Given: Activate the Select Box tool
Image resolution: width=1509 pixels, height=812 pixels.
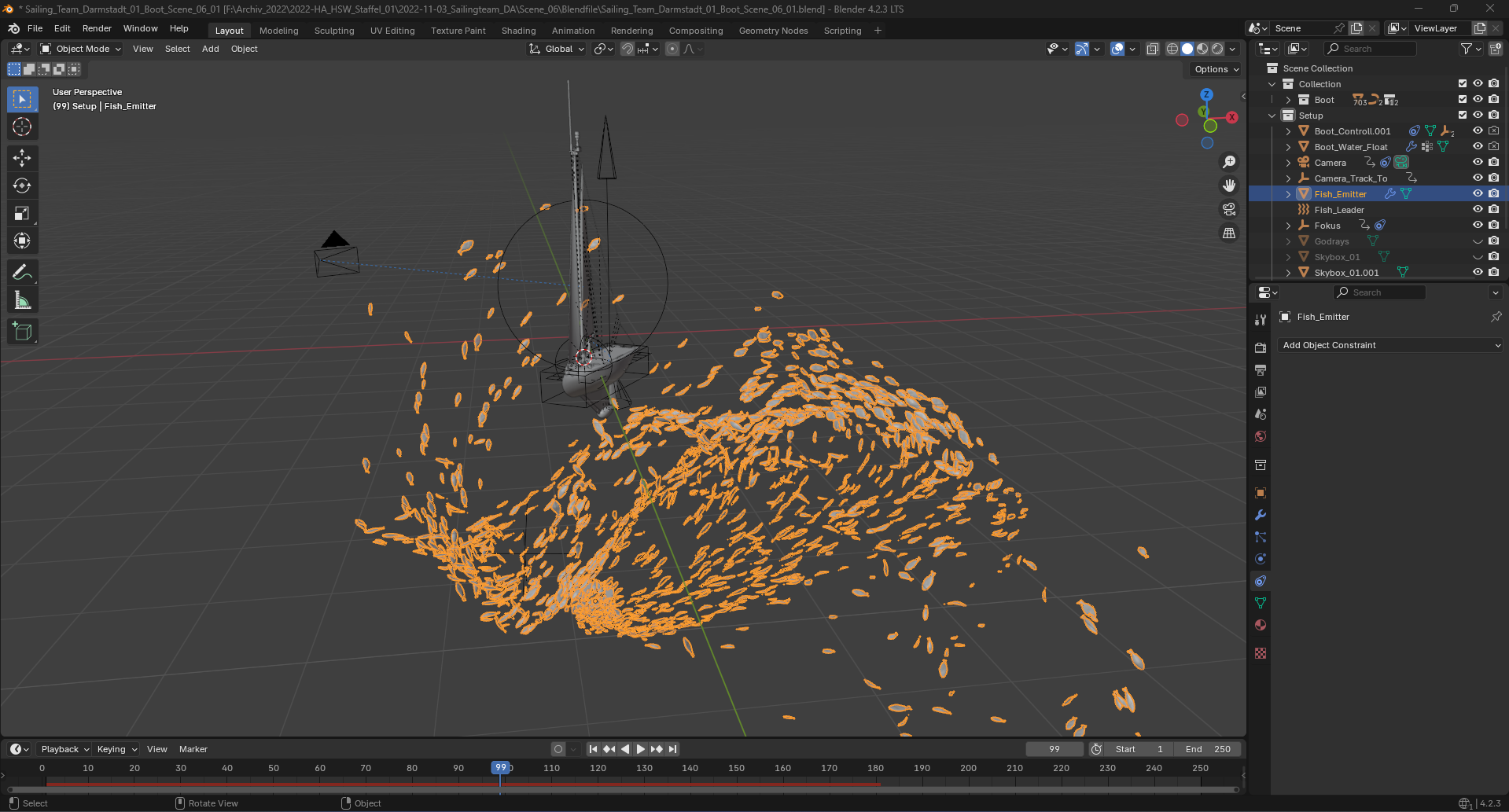Looking at the screenshot, I should 22,99.
